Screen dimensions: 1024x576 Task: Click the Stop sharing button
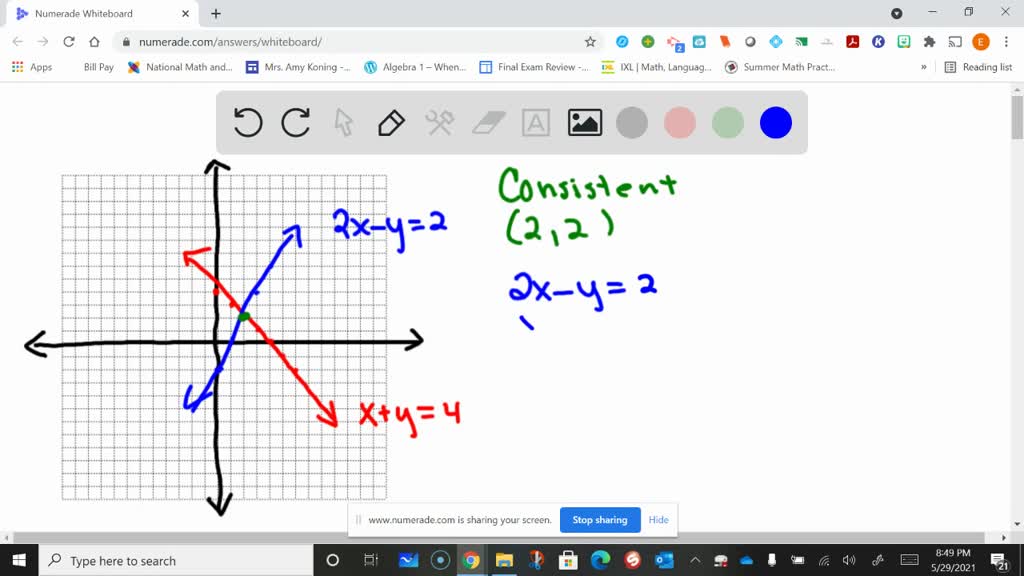(599, 520)
